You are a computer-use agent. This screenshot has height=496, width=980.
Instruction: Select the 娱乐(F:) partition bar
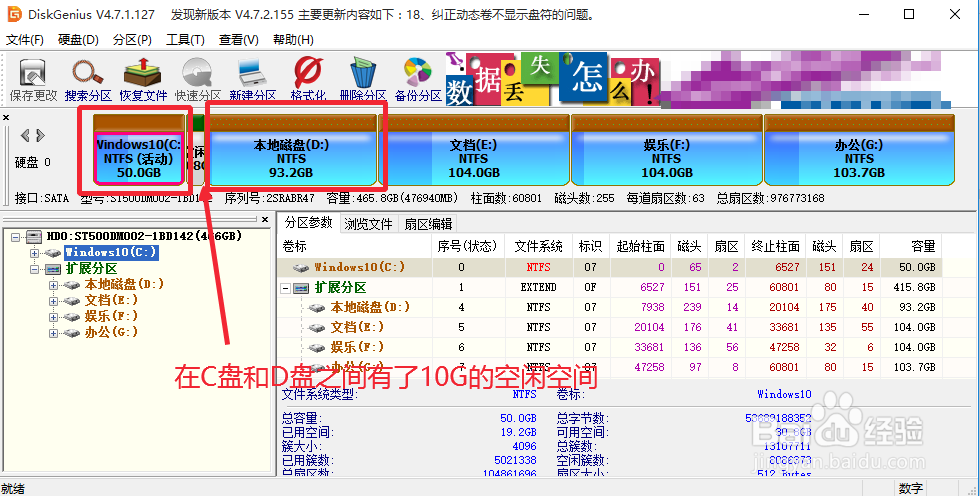click(x=667, y=150)
